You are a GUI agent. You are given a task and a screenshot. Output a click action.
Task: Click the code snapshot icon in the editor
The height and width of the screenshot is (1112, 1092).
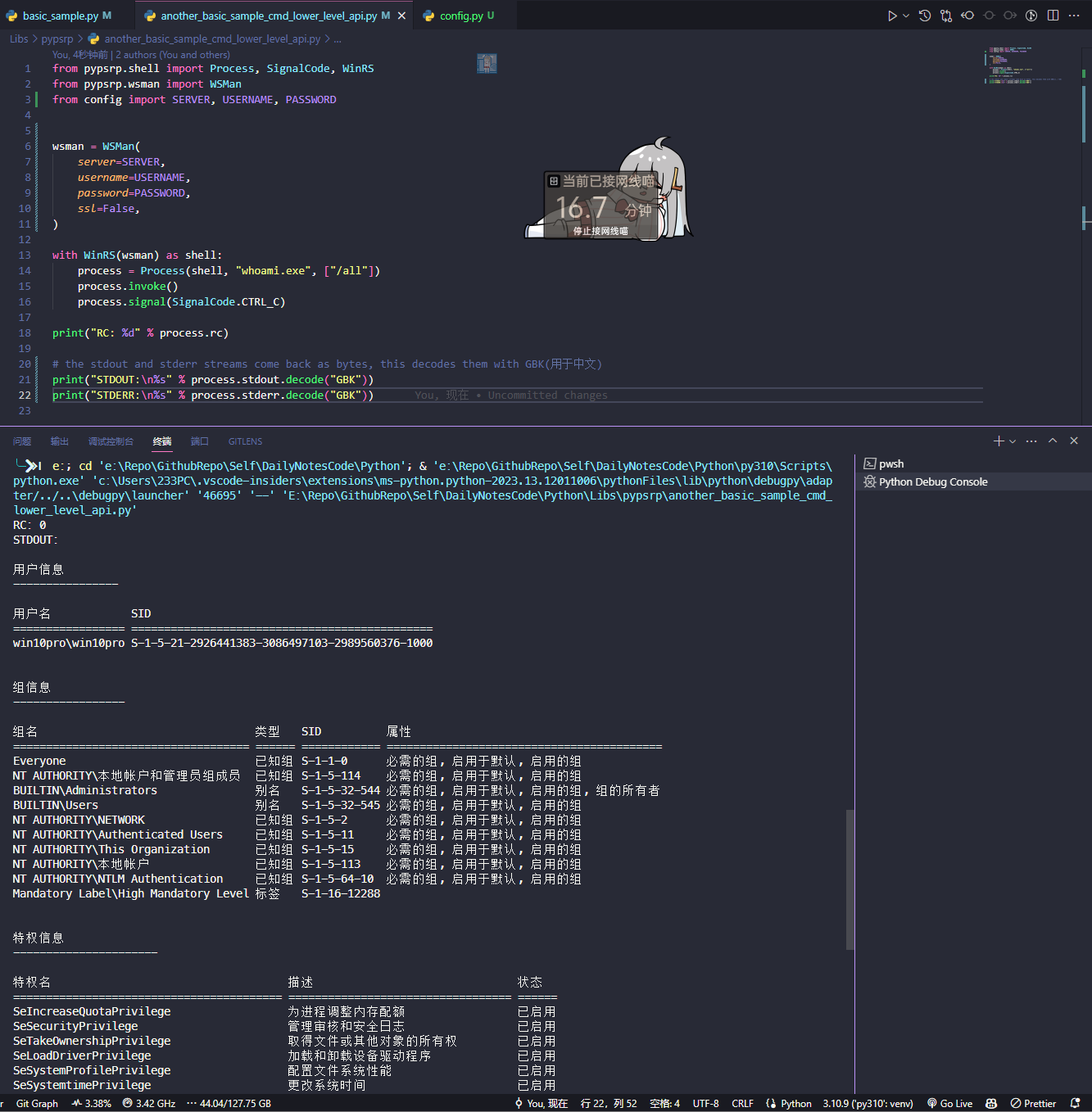(487, 63)
